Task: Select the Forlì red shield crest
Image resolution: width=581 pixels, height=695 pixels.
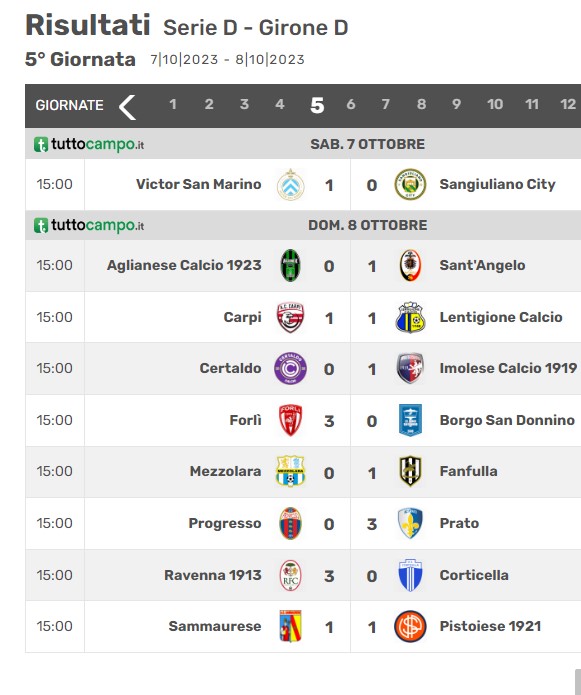Action: [290, 420]
